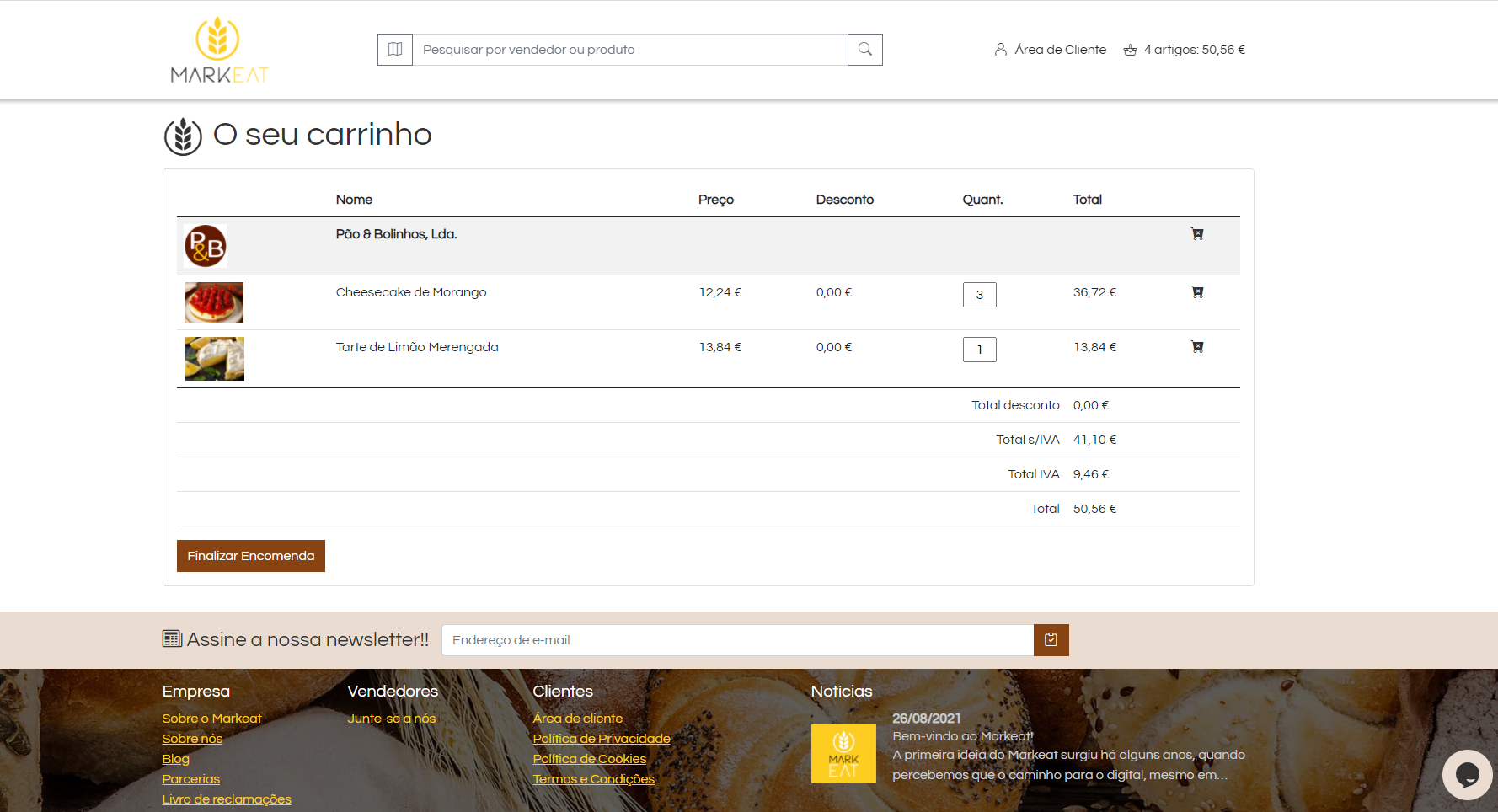Click the Markeat logo in header
The height and width of the screenshot is (812, 1498).
pos(219,51)
